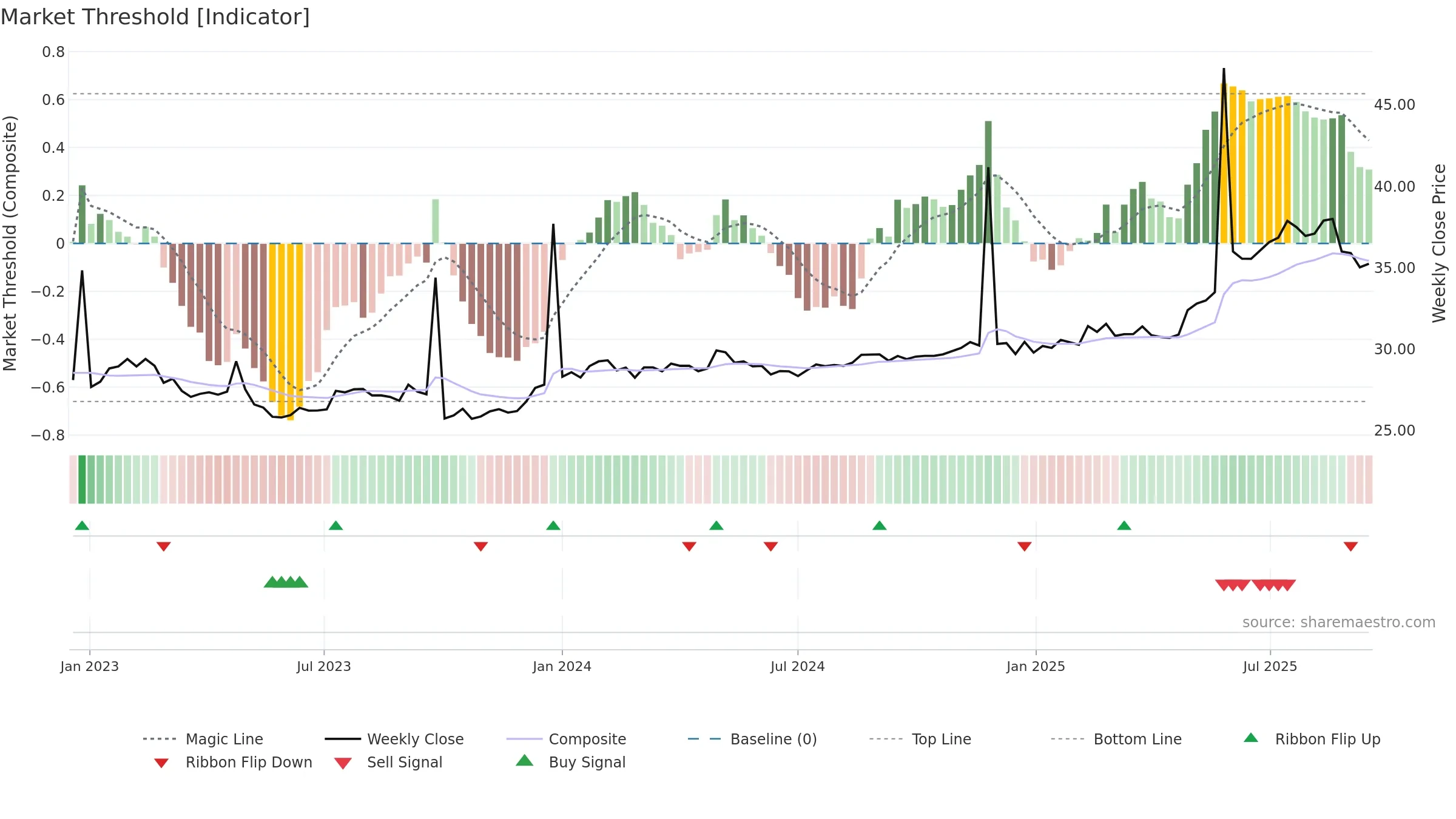Click the Jul 2023 x-axis label
The height and width of the screenshot is (819, 1456).
pos(324,666)
